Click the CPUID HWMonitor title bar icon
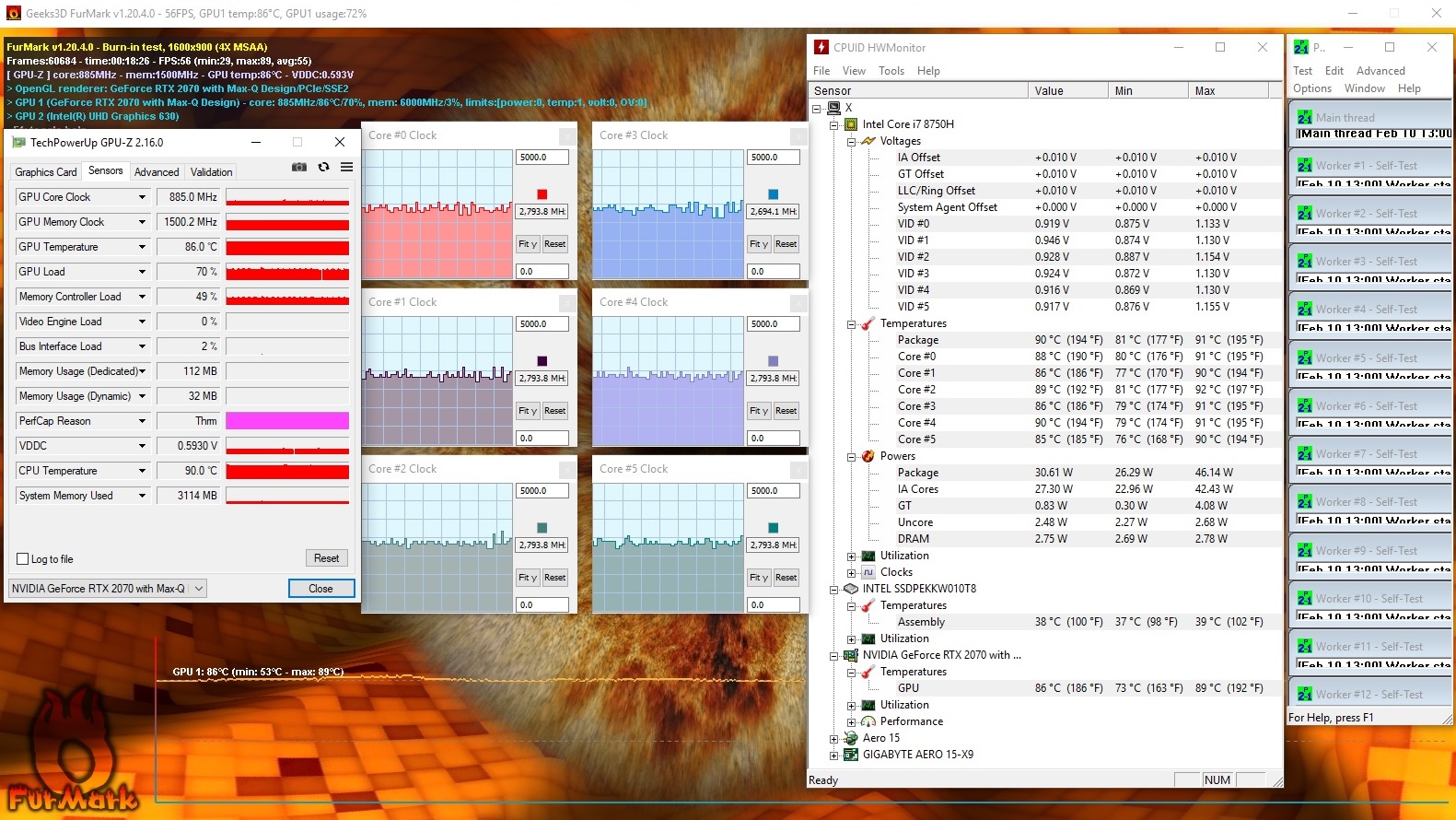The image size is (1456, 820). coord(821,47)
